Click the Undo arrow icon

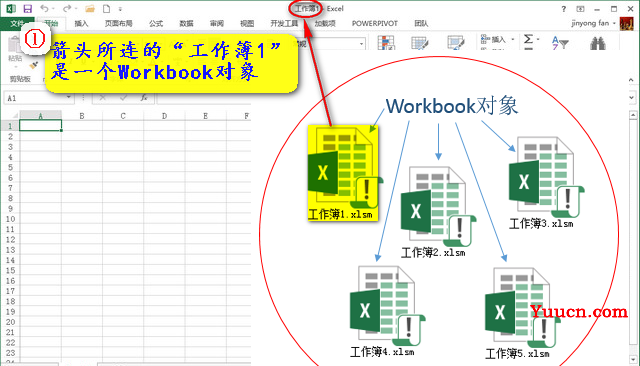coord(44,9)
